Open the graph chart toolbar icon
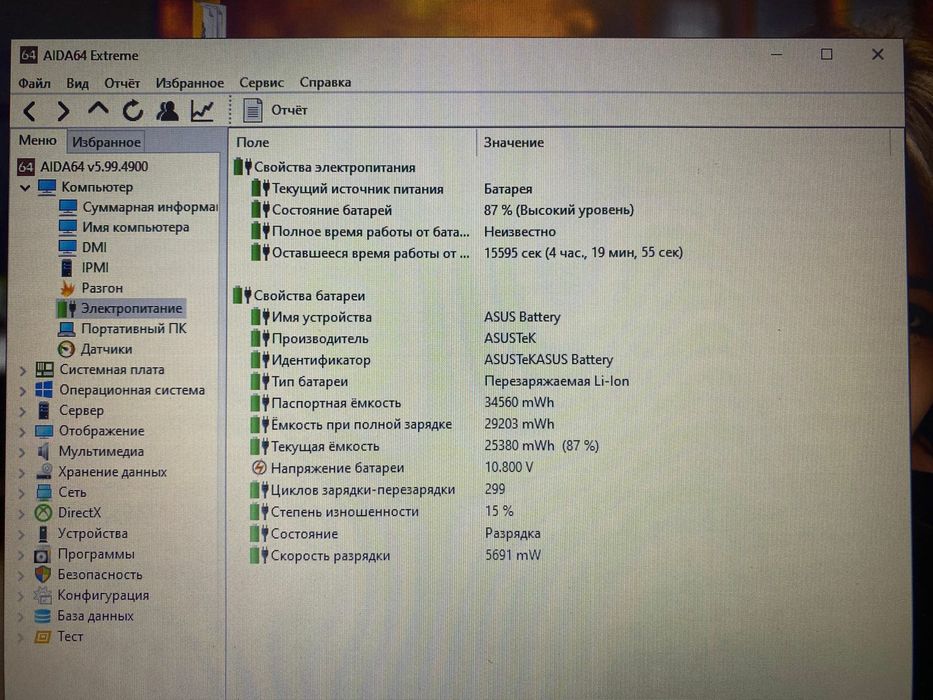 click(202, 110)
